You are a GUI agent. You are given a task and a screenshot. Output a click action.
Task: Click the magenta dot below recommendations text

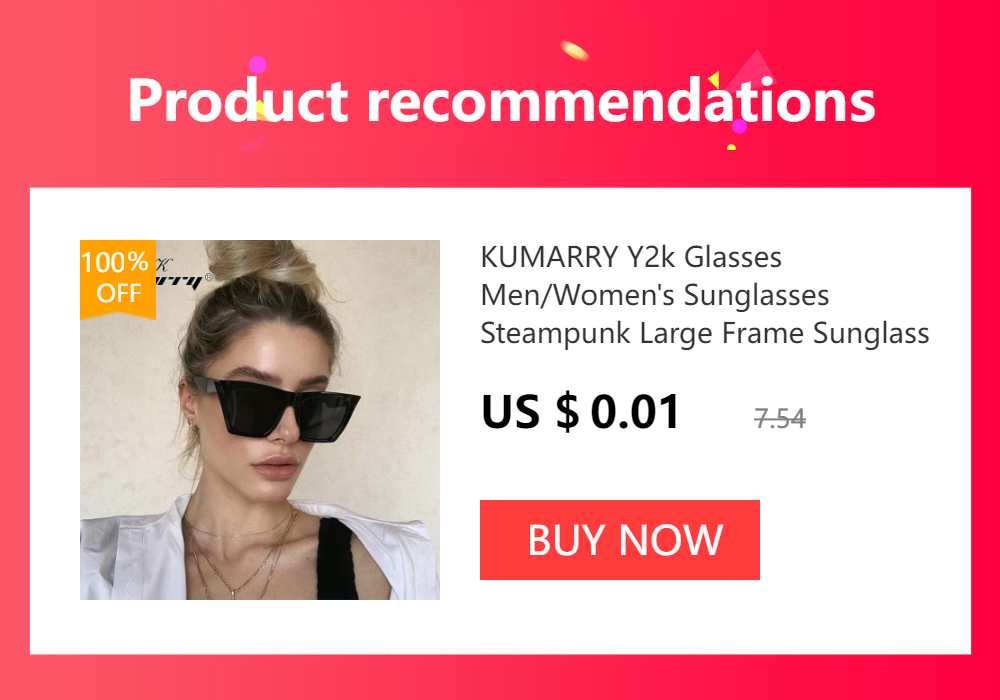pyautogui.click(x=739, y=126)
